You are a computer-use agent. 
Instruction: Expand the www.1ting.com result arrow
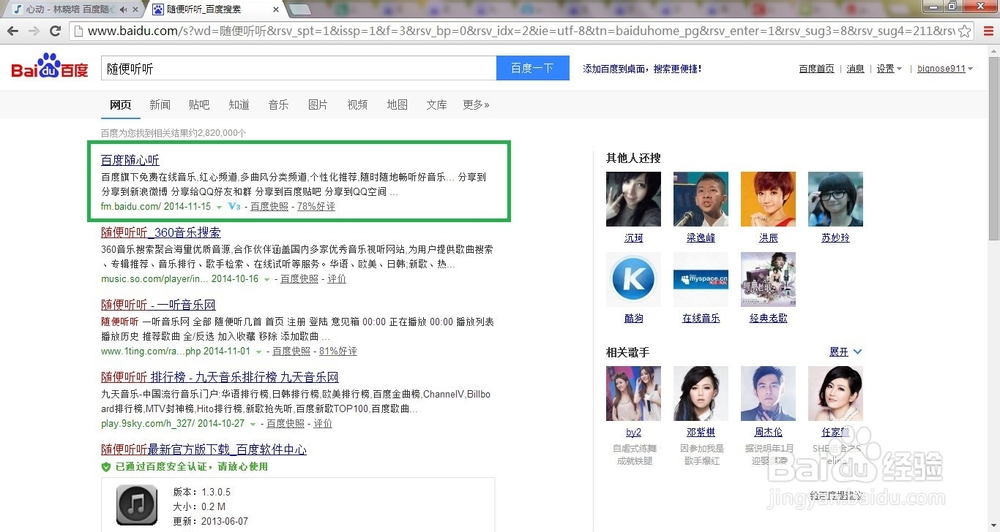[258, 352]
